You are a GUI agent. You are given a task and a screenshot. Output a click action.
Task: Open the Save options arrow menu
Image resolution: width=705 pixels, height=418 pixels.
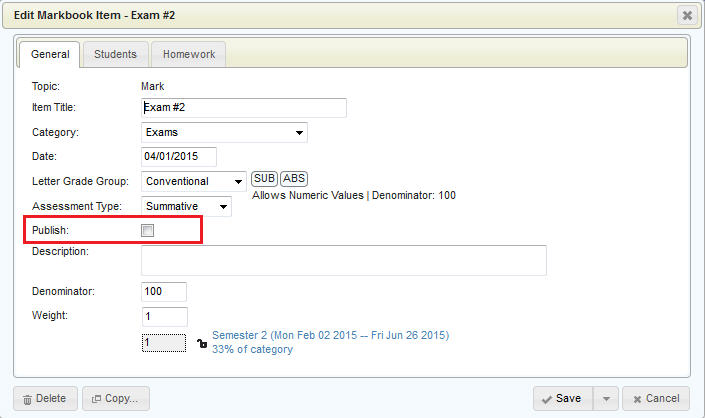604,398
